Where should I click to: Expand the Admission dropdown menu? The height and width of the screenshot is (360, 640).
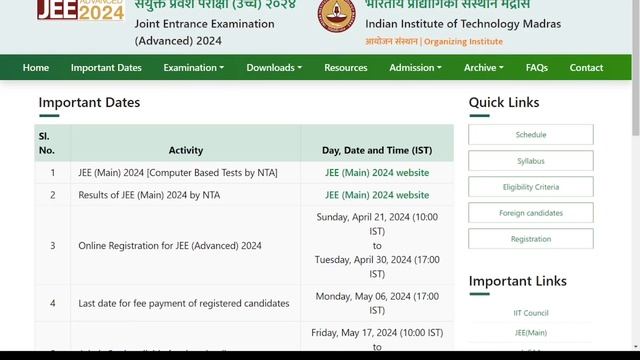point(415,67)
